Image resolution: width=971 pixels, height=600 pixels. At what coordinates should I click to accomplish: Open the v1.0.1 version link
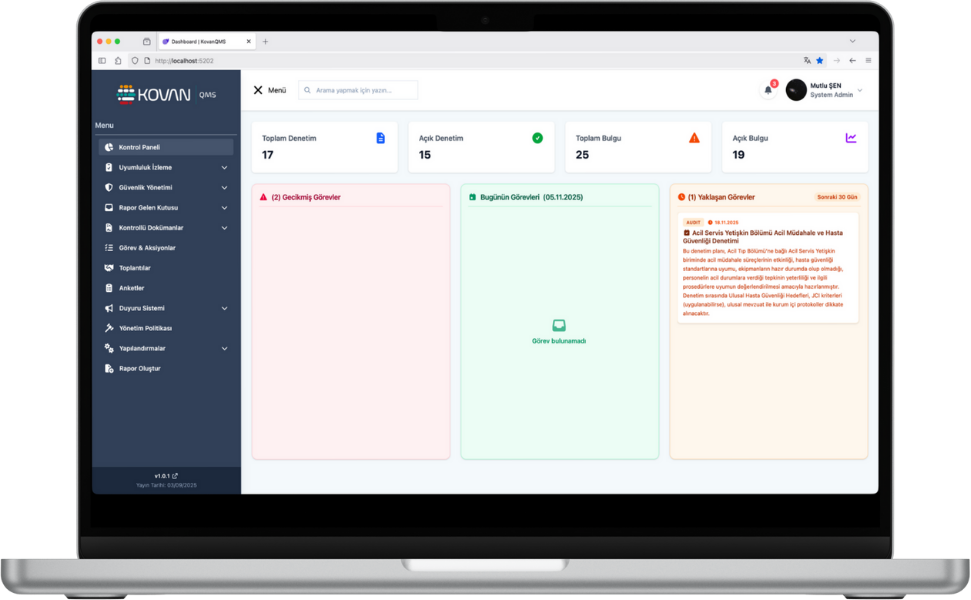[x=165, y=476]
